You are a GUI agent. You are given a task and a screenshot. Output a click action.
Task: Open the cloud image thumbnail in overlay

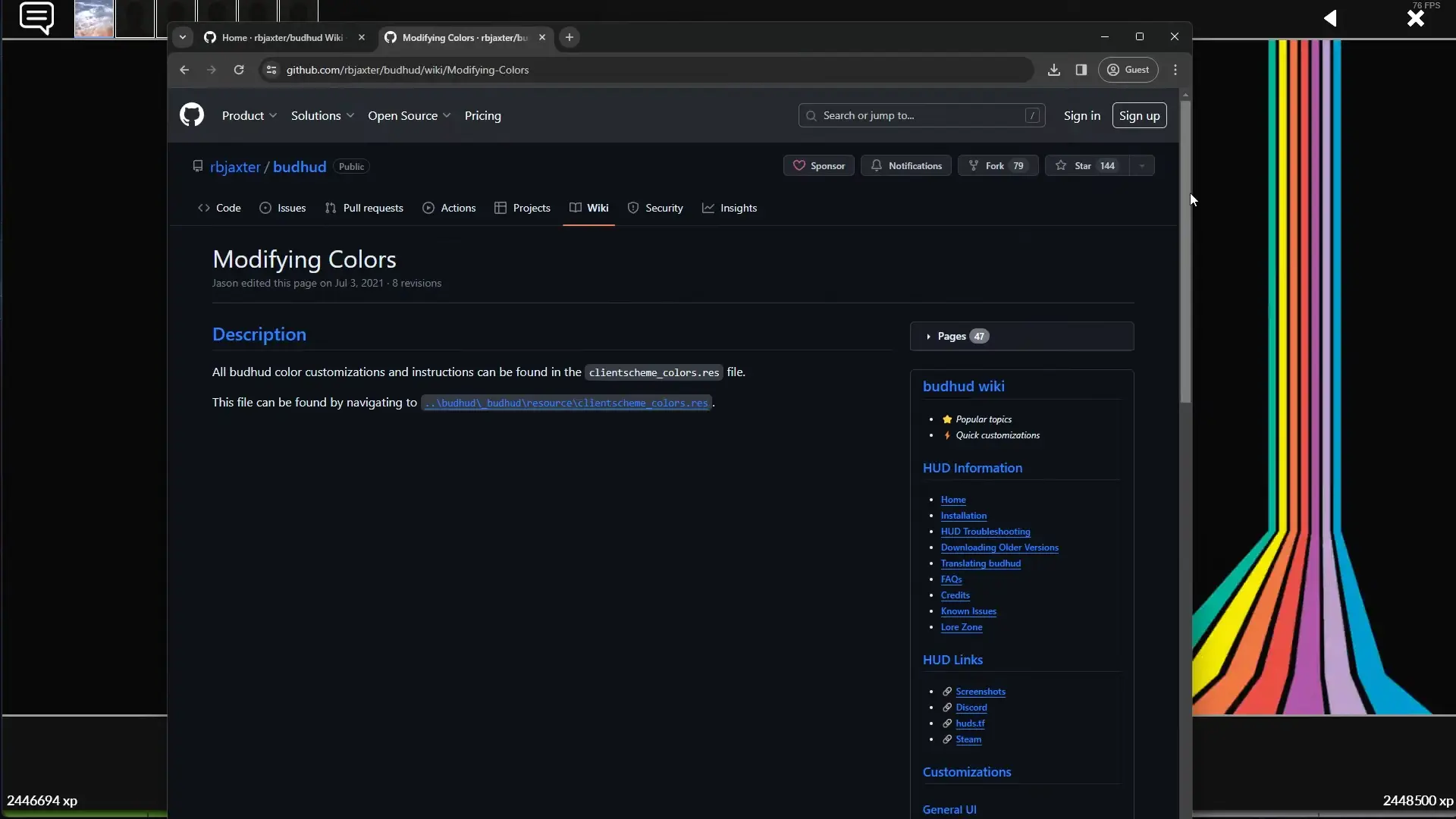[94, 18]
